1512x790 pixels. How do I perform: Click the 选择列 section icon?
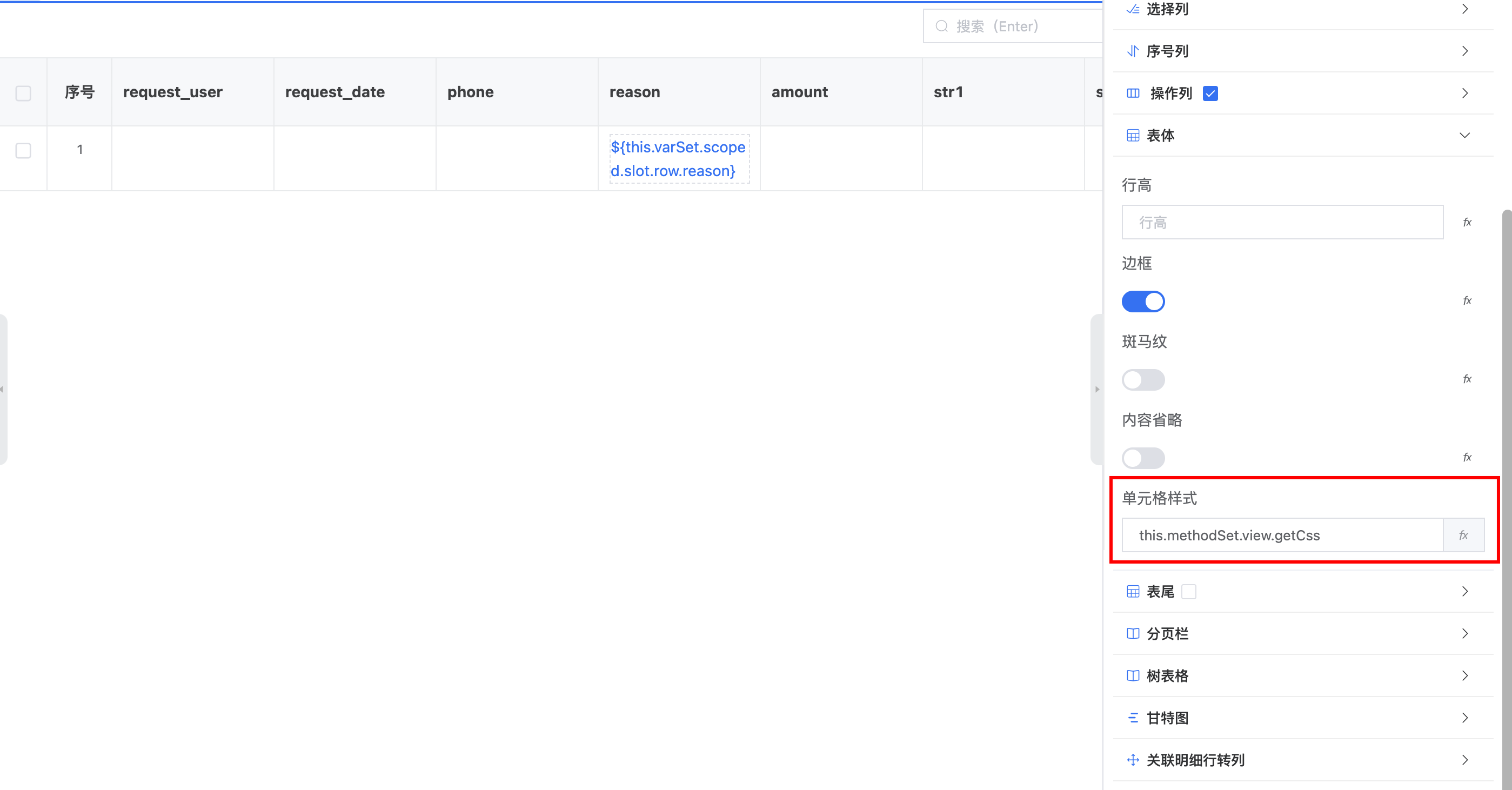1133,9
